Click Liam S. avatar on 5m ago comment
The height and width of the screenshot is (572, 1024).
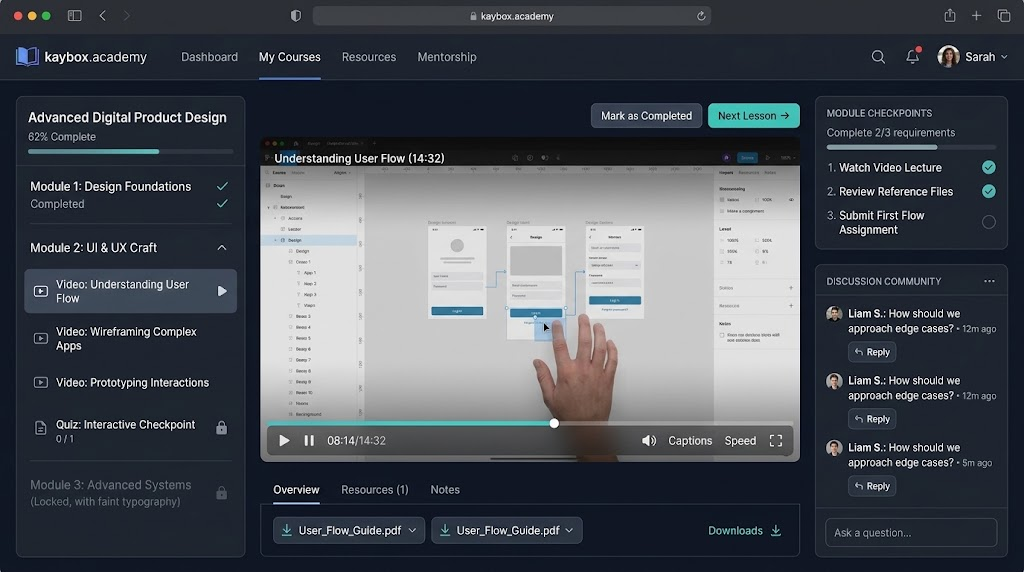(834, 448)
